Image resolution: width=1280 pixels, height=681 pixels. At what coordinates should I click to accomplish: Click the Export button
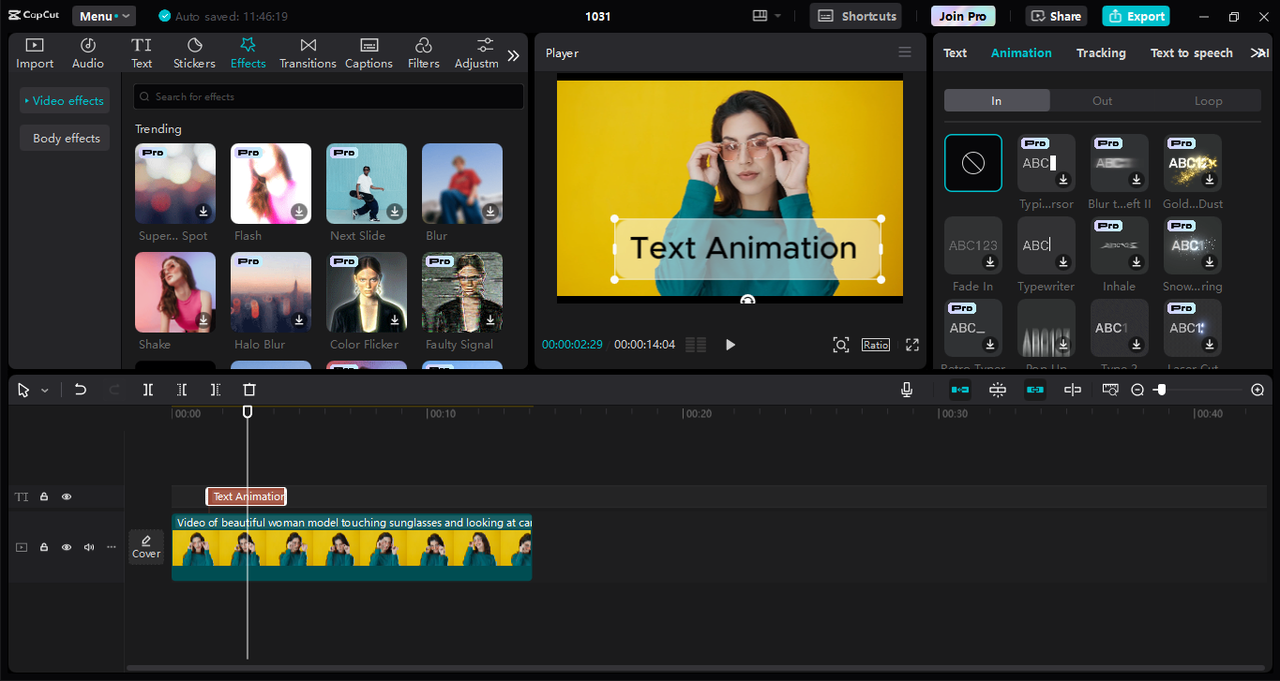pyautogui.click(x=1136, y=16)
